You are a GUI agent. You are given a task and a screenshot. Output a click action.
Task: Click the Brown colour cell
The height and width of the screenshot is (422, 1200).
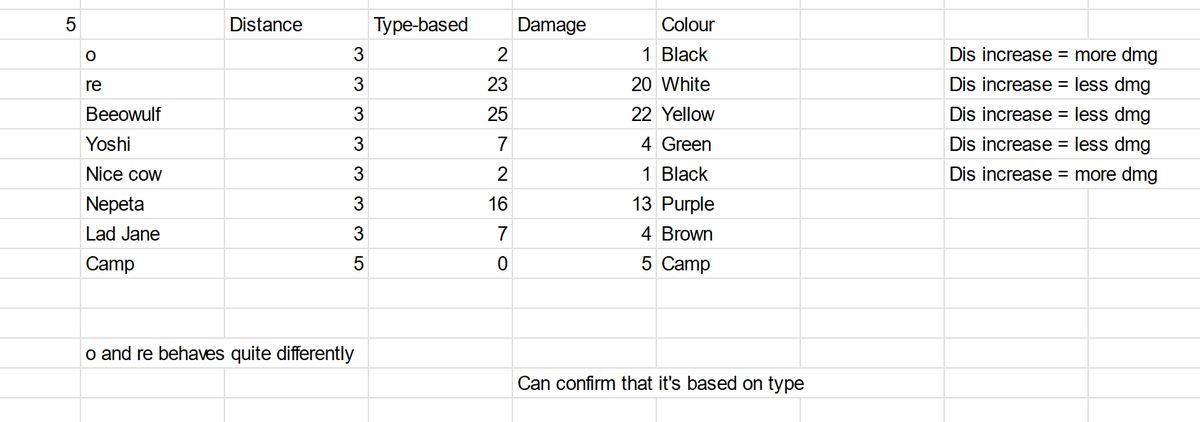tap(687, 234)
